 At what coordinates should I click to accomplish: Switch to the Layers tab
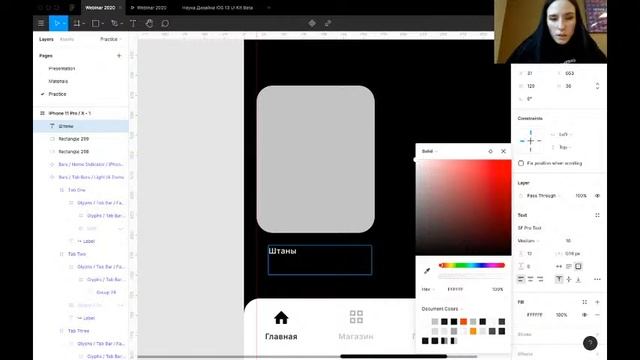click(46, 39)
